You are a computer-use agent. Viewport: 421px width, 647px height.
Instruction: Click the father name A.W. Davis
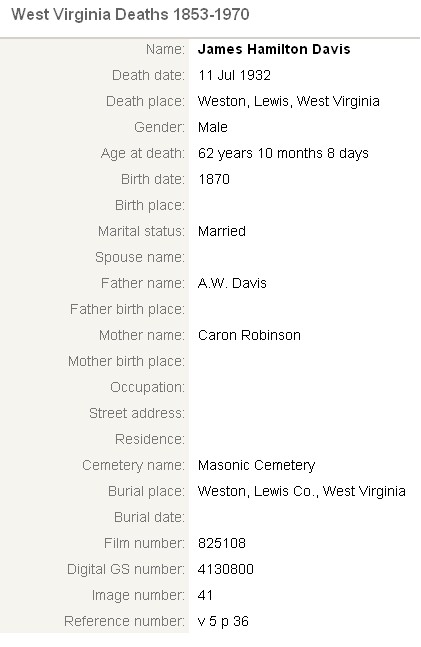[x=232, y=283]
